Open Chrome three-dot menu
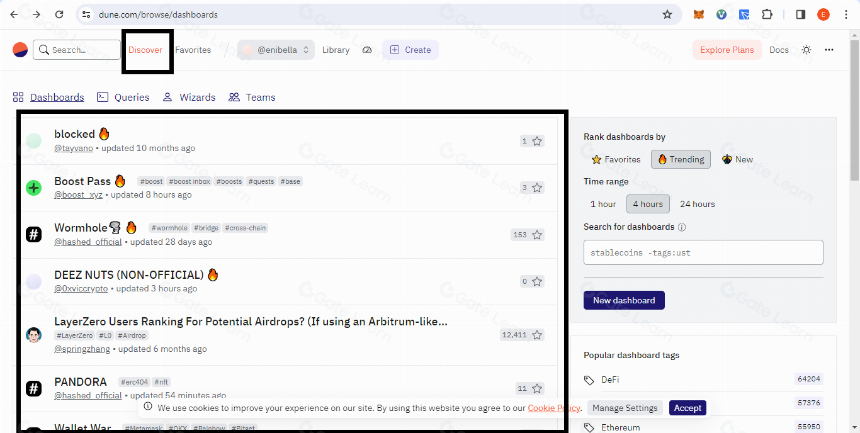 pyautogui.click(x=847, y=15)
